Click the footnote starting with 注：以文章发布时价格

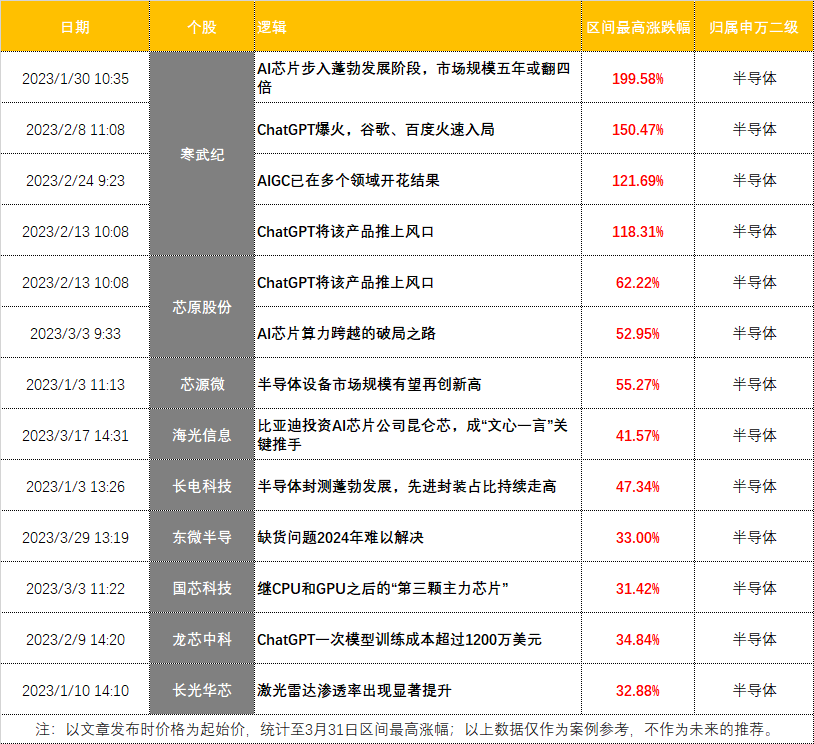(x=406, y=729)
